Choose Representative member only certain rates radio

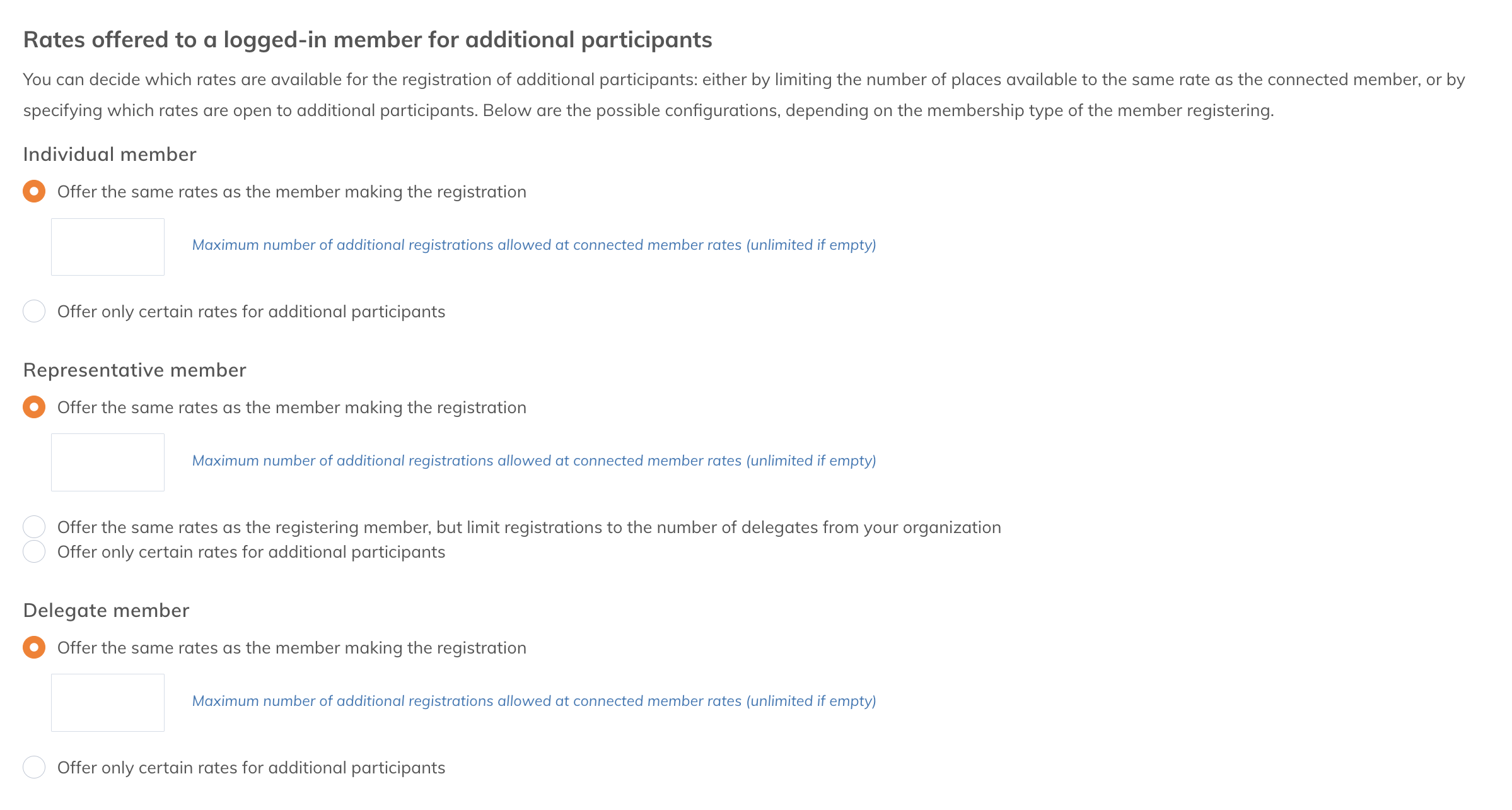point(34,551)
